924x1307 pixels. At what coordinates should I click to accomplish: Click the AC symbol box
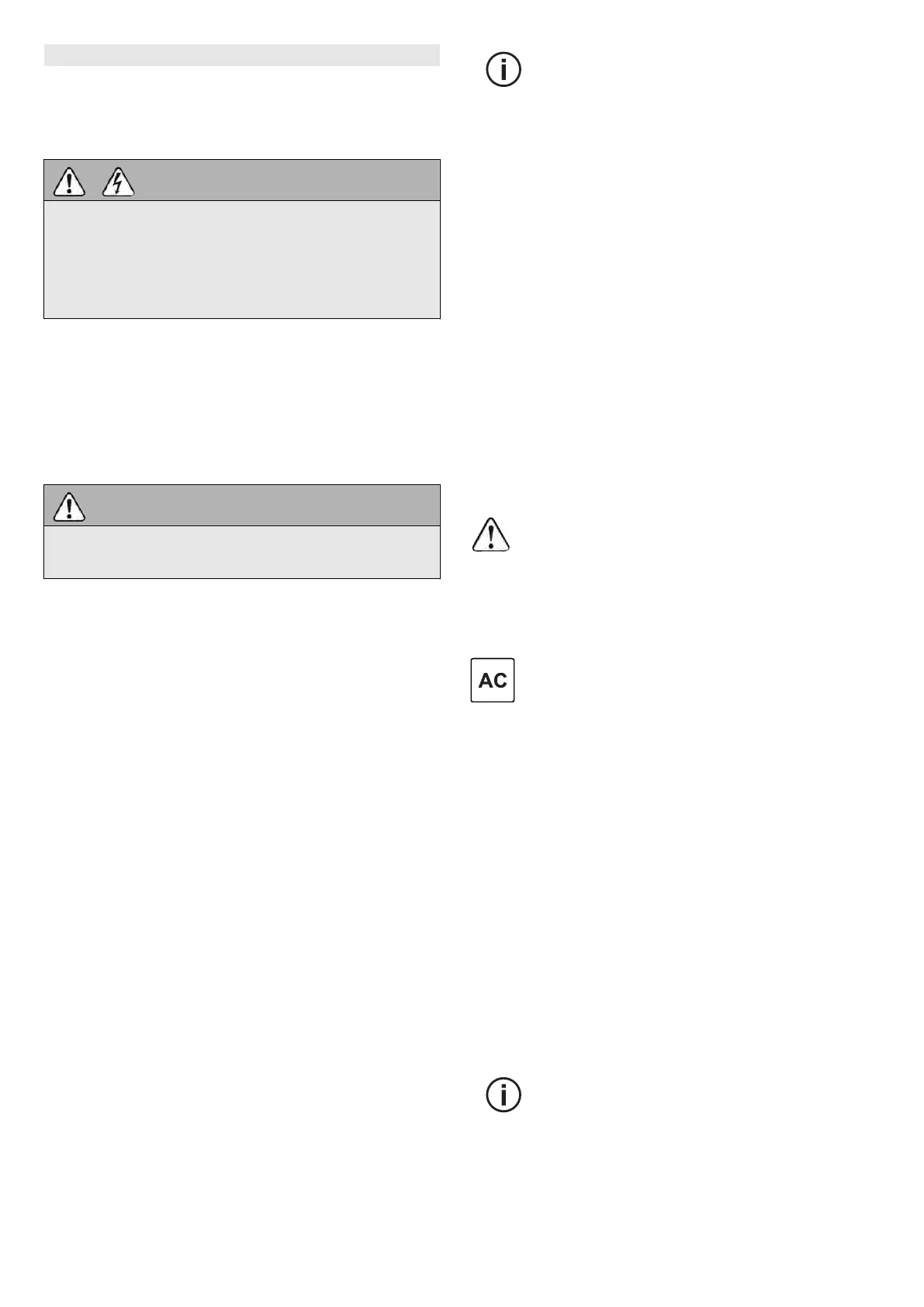point(493,681)
